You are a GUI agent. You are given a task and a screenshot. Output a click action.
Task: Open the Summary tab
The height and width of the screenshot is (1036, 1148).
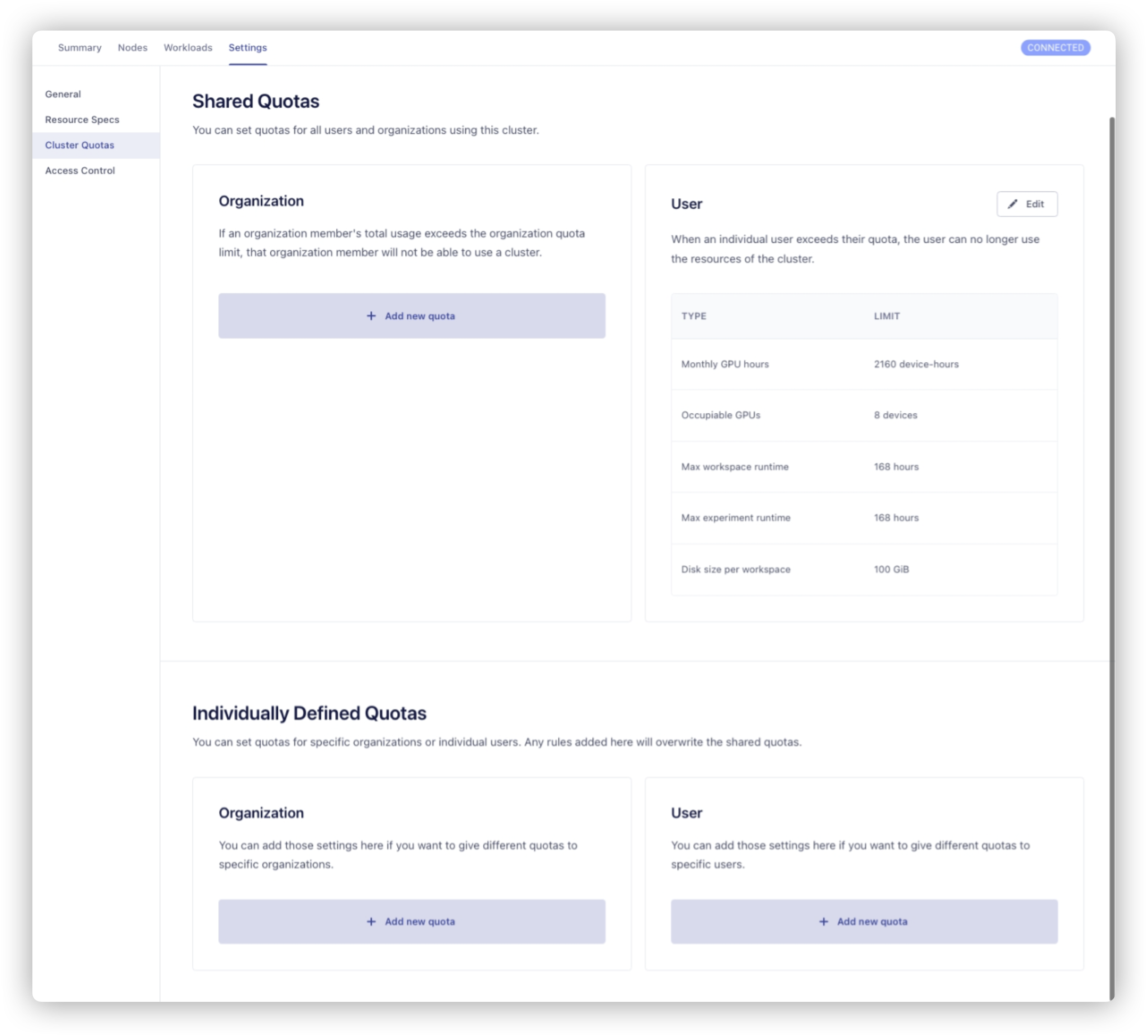point(80,48)
